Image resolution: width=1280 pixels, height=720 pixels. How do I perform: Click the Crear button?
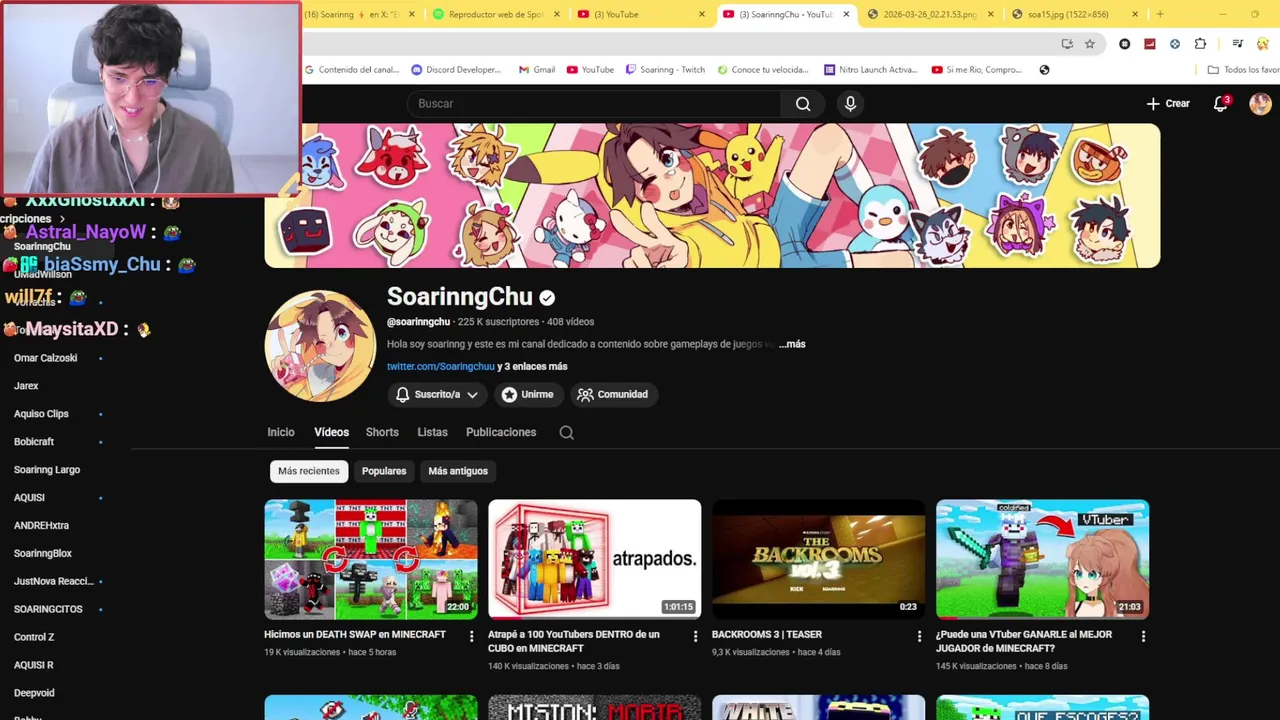pos(1168,104)
